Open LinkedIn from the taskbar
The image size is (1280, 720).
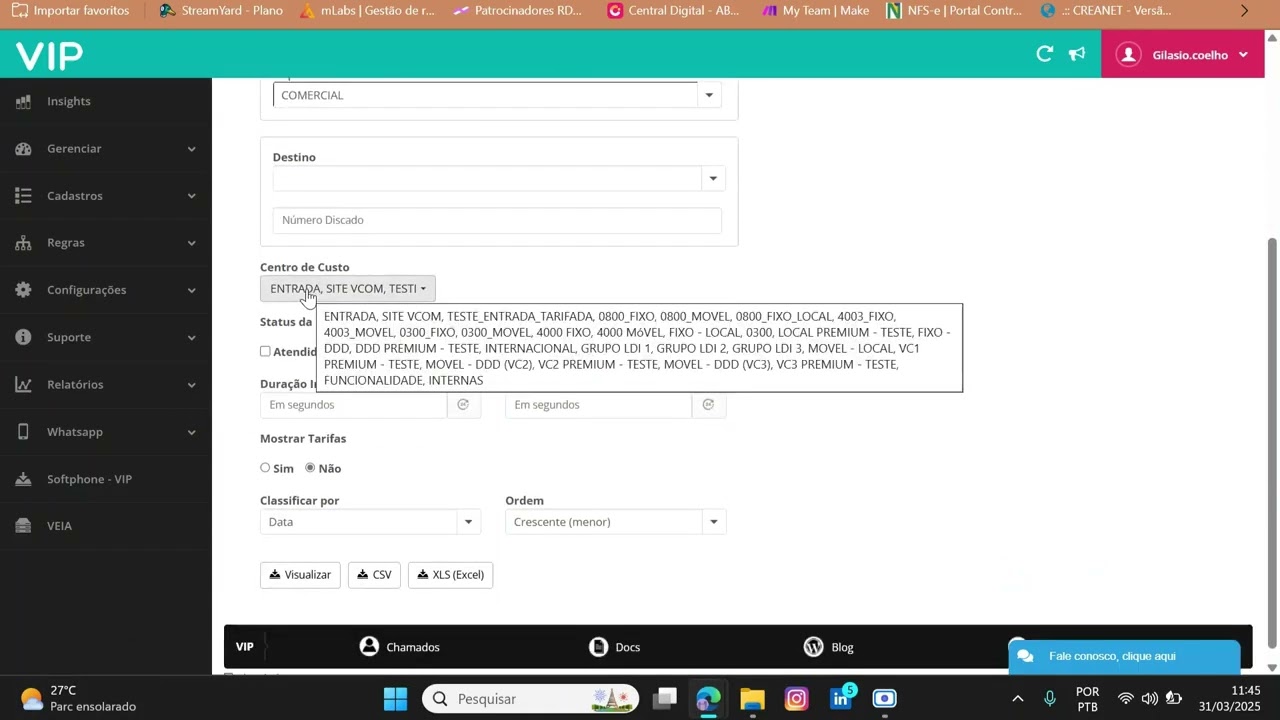841,698
